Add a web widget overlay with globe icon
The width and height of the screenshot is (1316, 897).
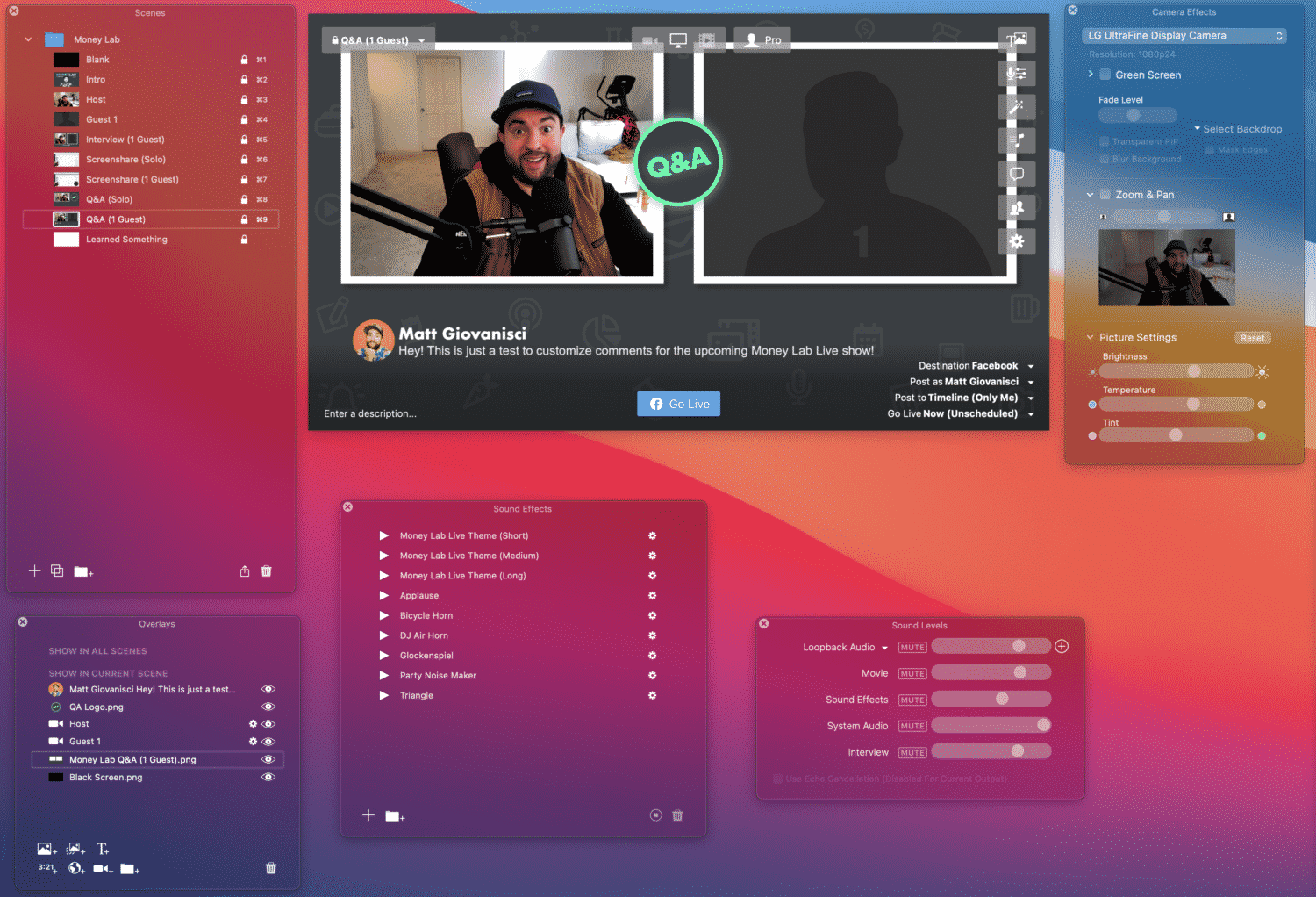tap(76, 868)
